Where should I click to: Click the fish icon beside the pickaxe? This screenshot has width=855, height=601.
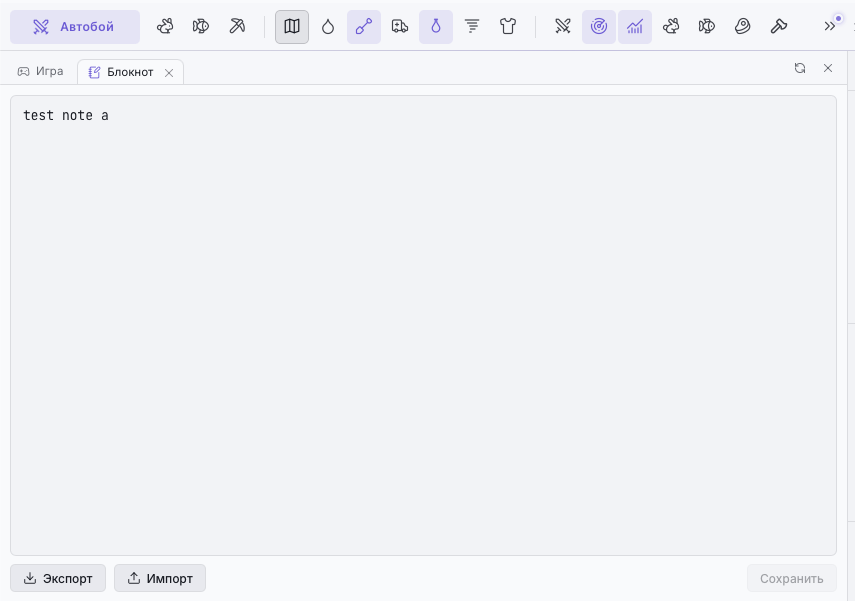[201, 26]
